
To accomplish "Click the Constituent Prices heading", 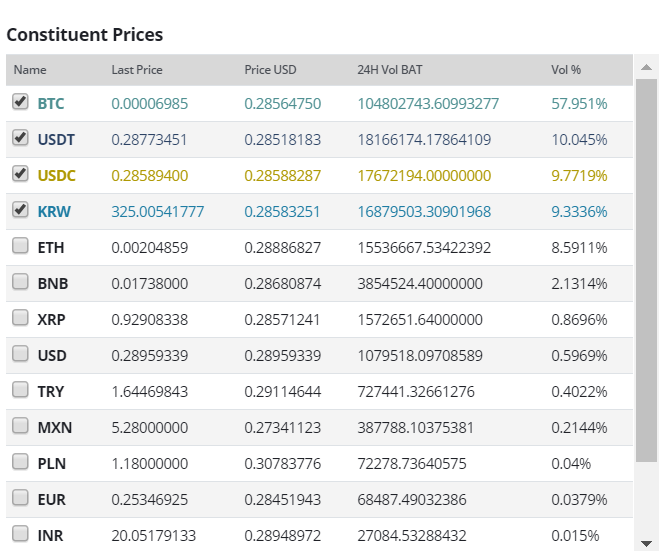I will click(x=85, y=35).
